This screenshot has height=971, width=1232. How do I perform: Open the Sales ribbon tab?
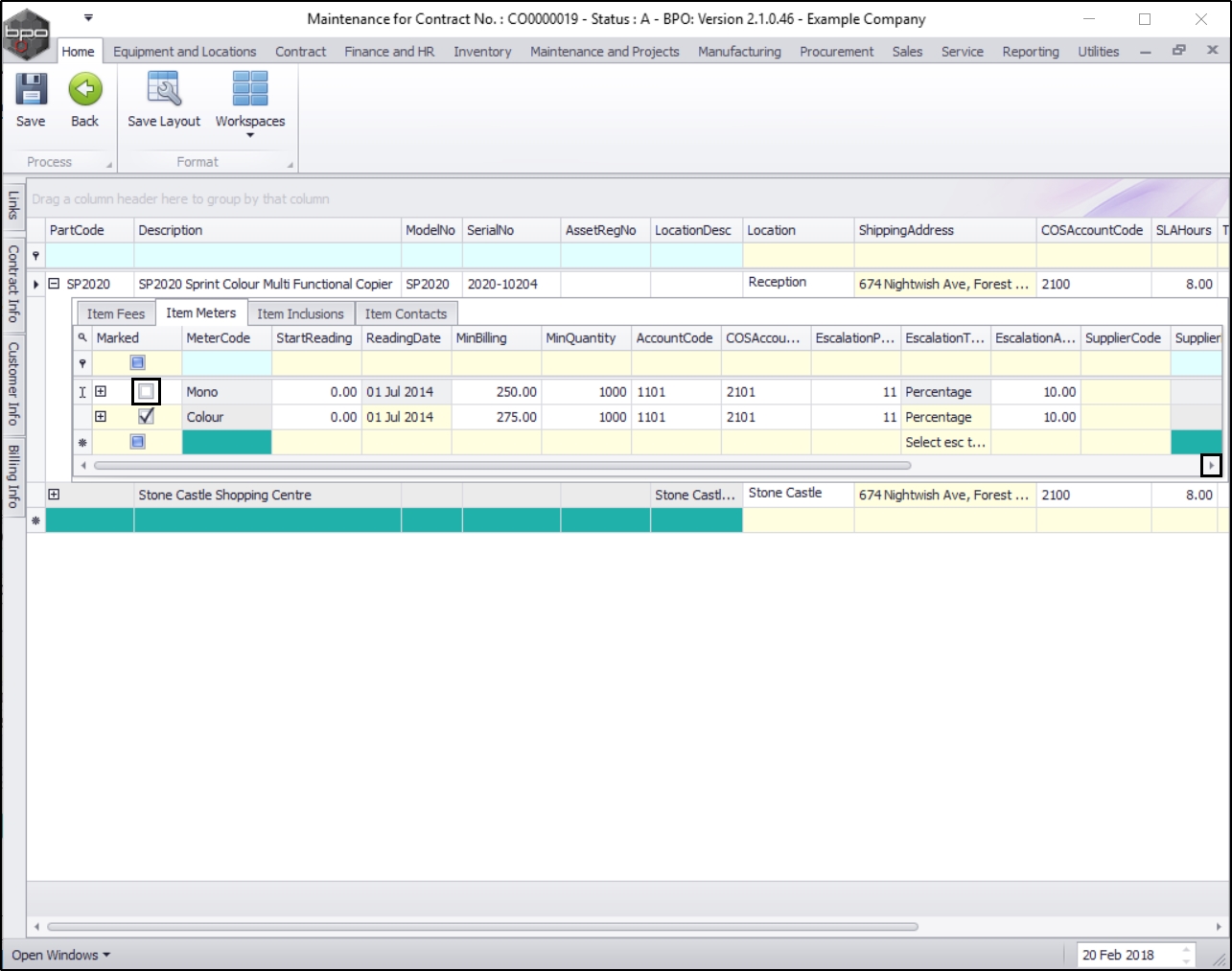coord(907,52)
